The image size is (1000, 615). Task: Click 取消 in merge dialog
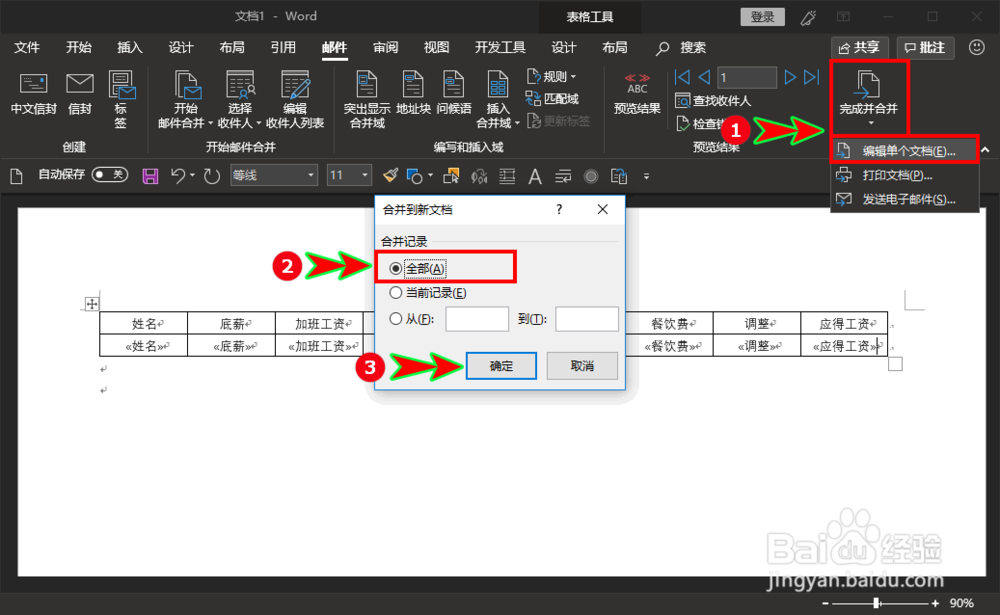[x=582, y=366]
